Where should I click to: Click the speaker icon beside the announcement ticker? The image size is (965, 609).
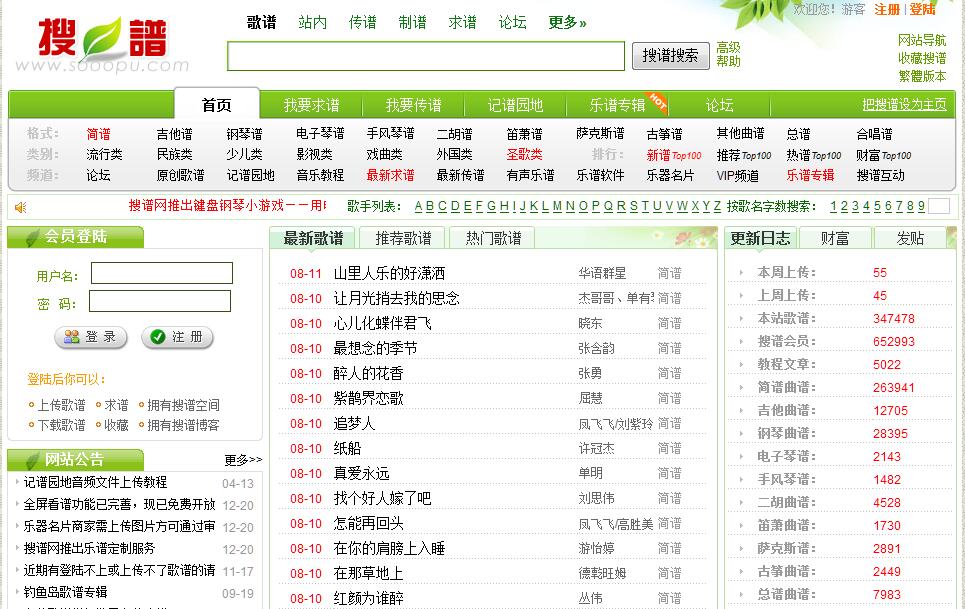tap(20, 207)
